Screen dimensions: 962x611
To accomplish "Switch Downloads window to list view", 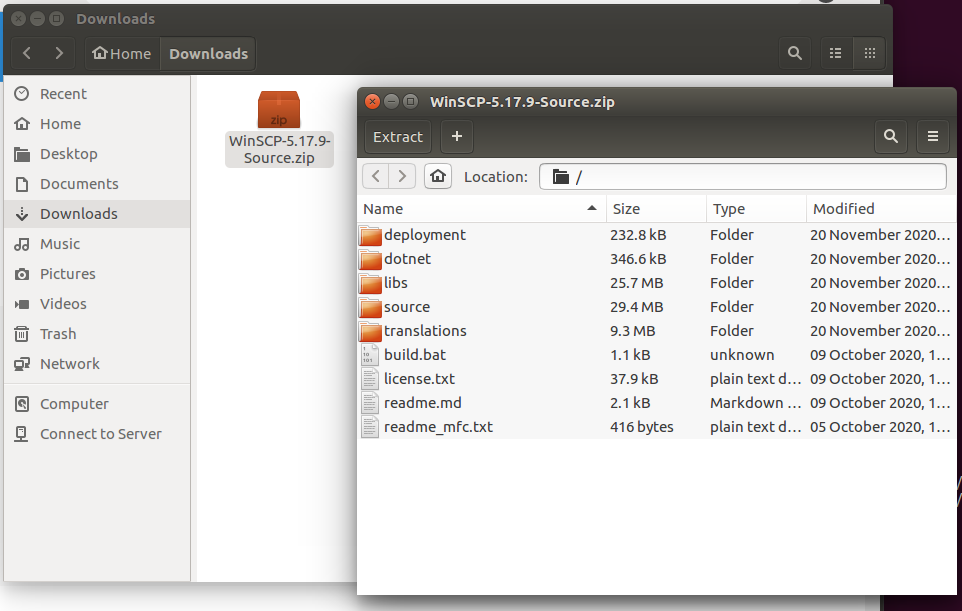I will pos(836,53).
